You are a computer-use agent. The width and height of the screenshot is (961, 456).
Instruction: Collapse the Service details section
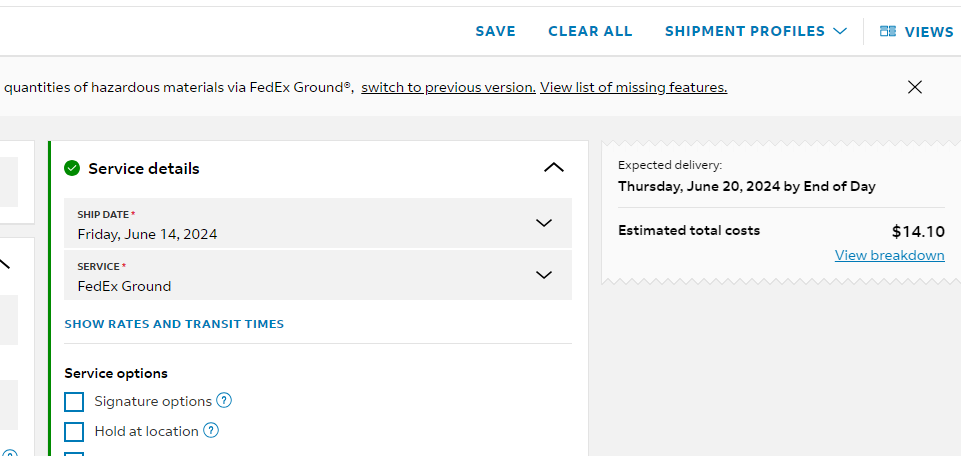[x=553, y=167]
